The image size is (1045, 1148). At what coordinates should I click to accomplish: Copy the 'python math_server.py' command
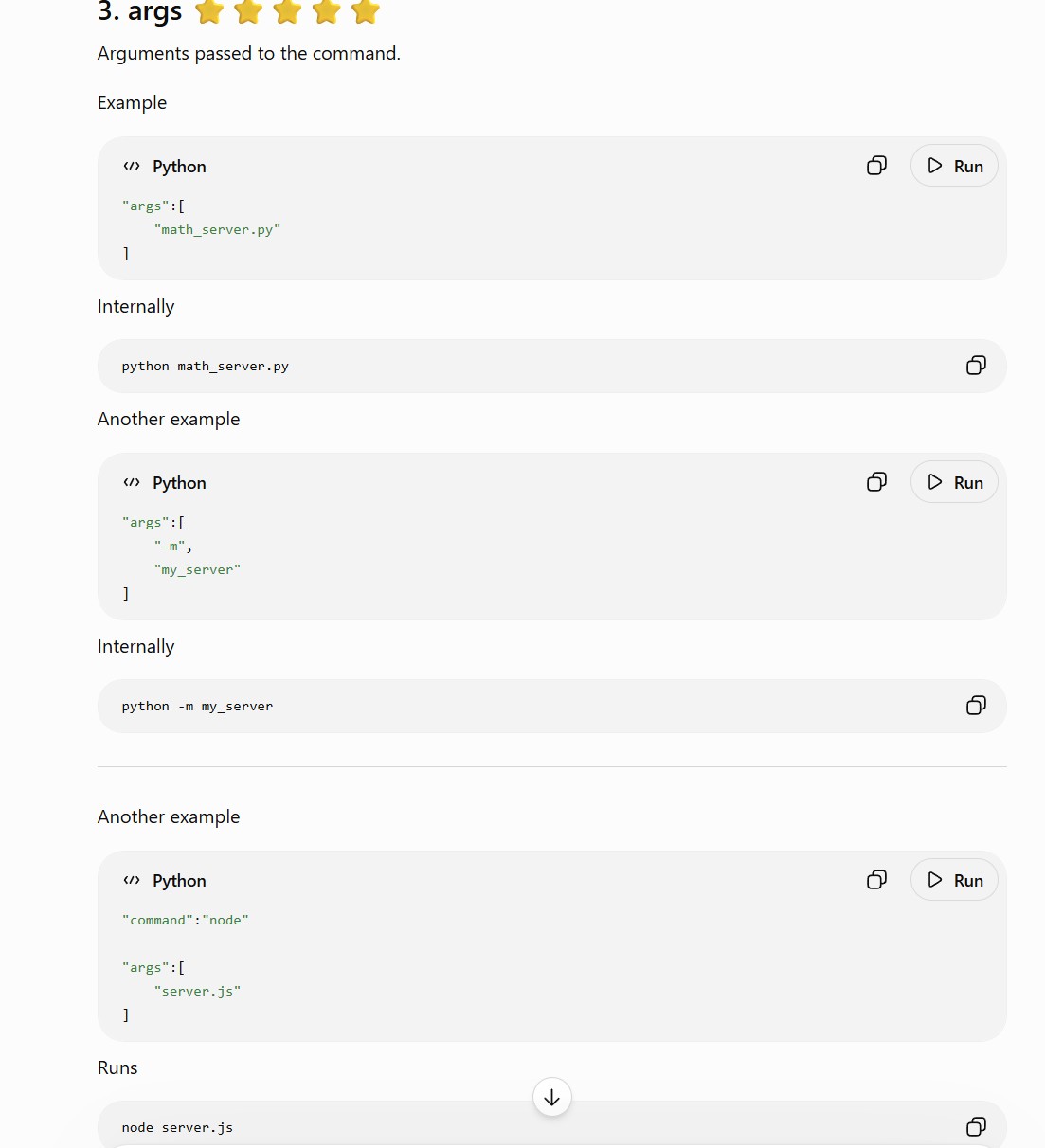[976, 366]
